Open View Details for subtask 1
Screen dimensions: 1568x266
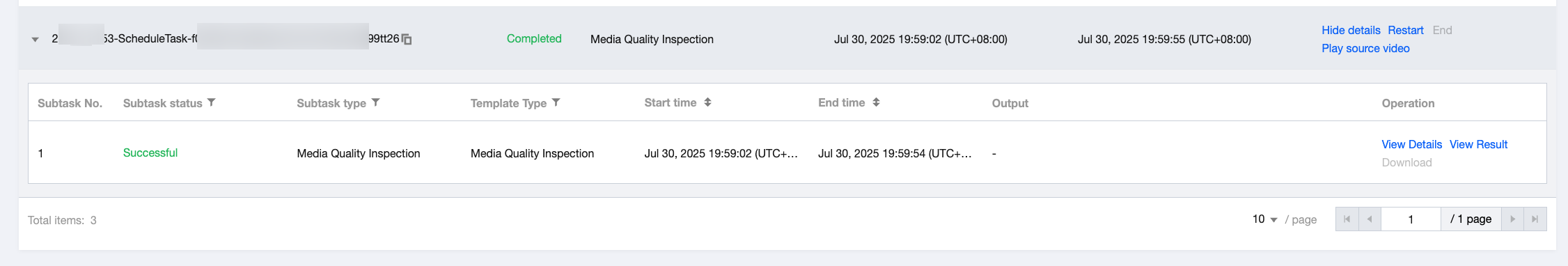1411,144
